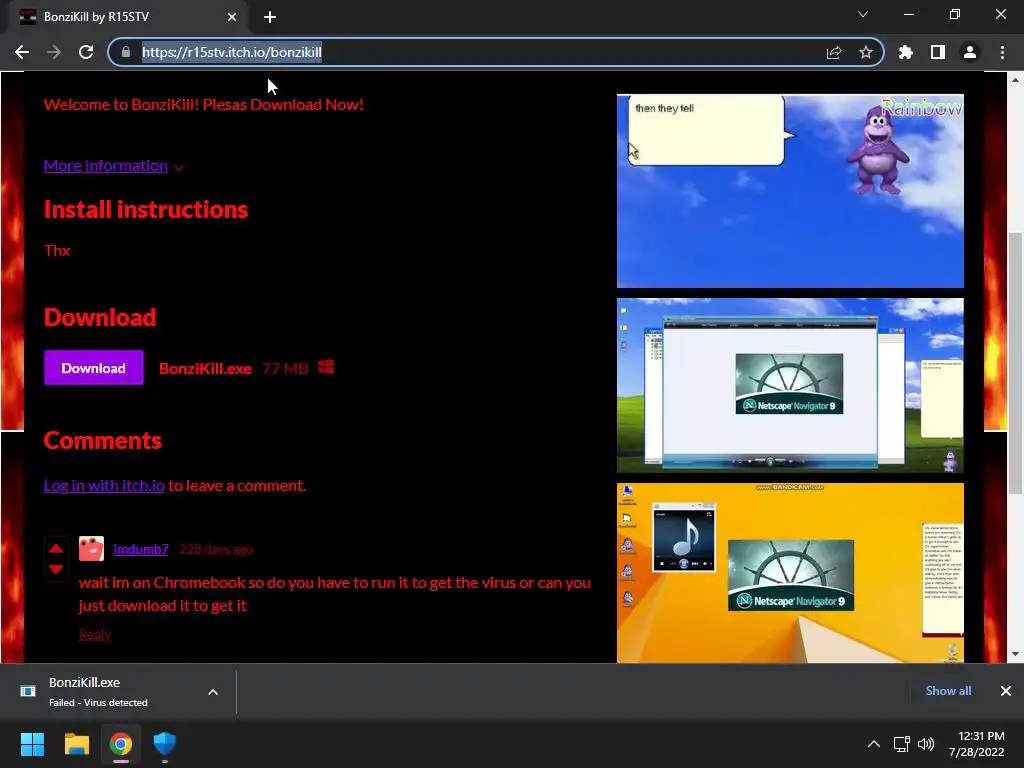
Task: Open the Windows XP Netscape screenshot
Action: click(790, 385)
